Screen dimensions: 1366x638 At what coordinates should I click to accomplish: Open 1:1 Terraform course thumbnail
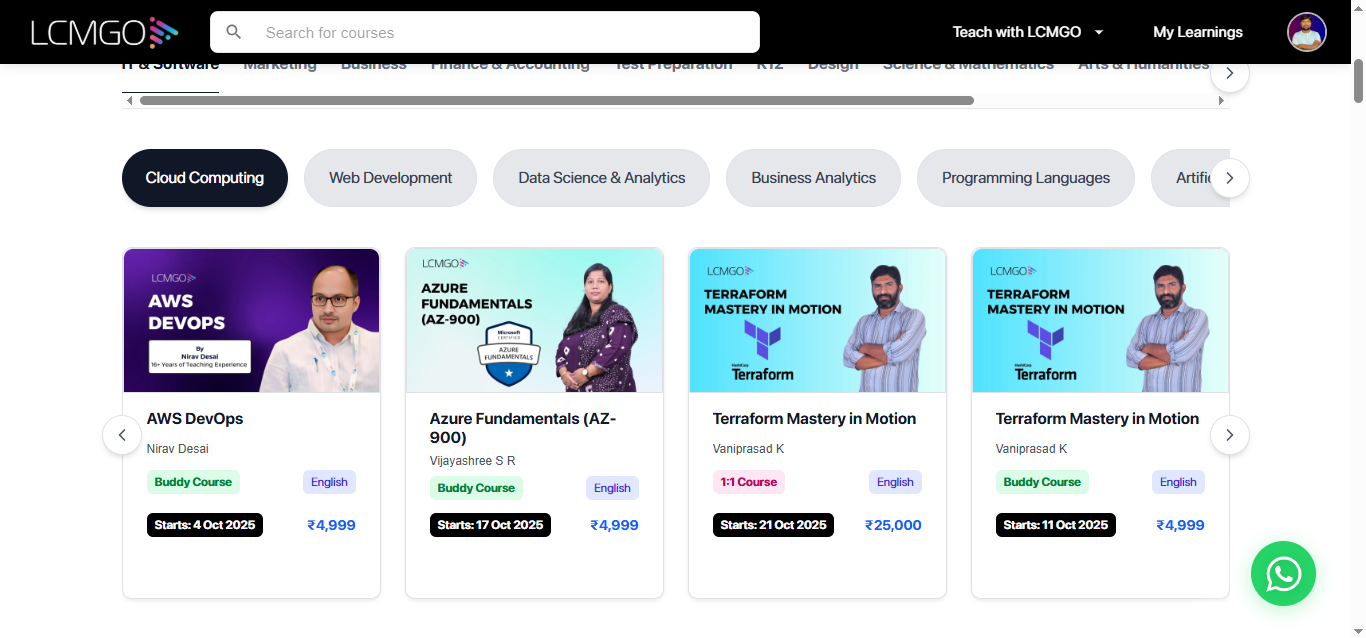818,321
